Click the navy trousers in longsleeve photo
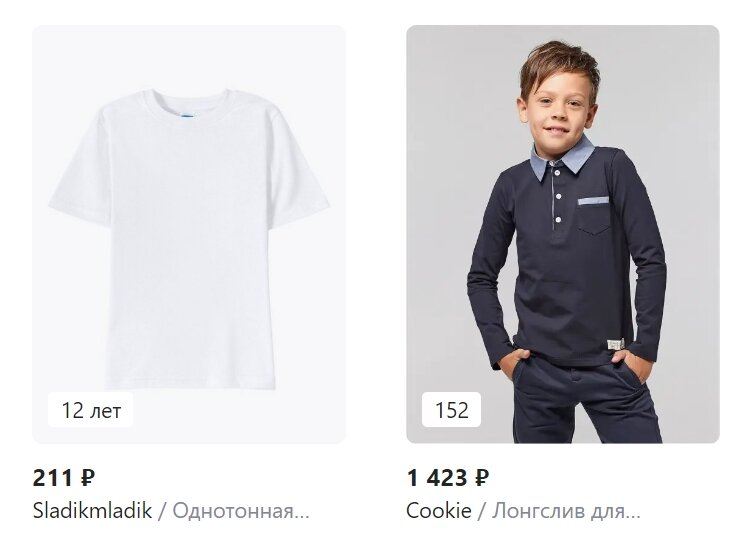 click(588, 402)
